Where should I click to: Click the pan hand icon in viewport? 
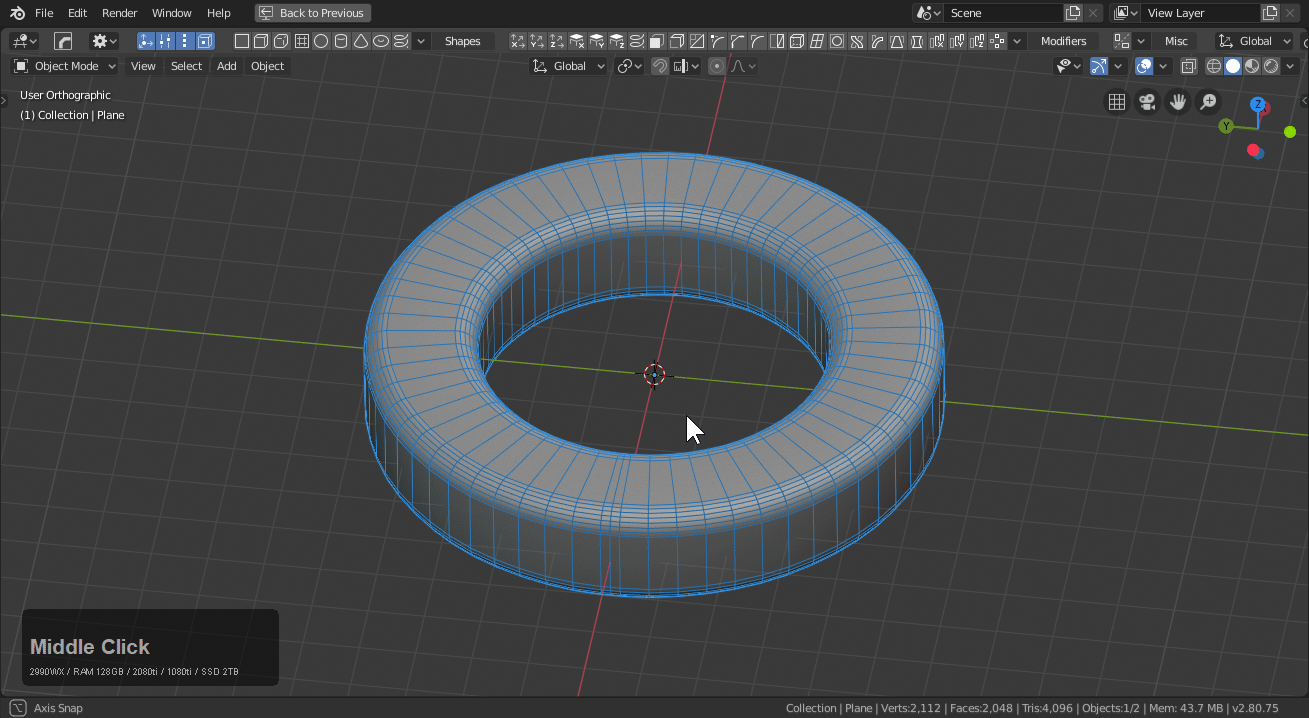coord(1177,101)
